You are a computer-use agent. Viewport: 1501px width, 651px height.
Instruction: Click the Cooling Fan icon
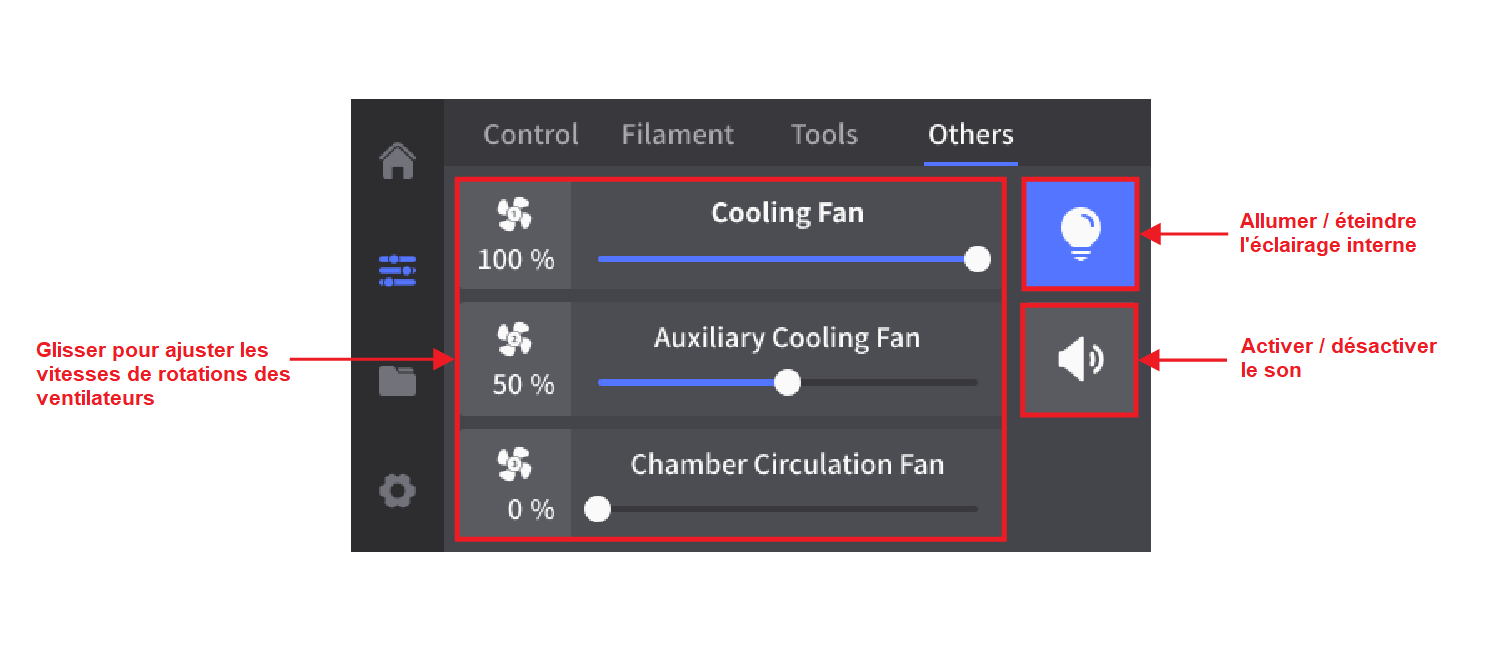515,213
